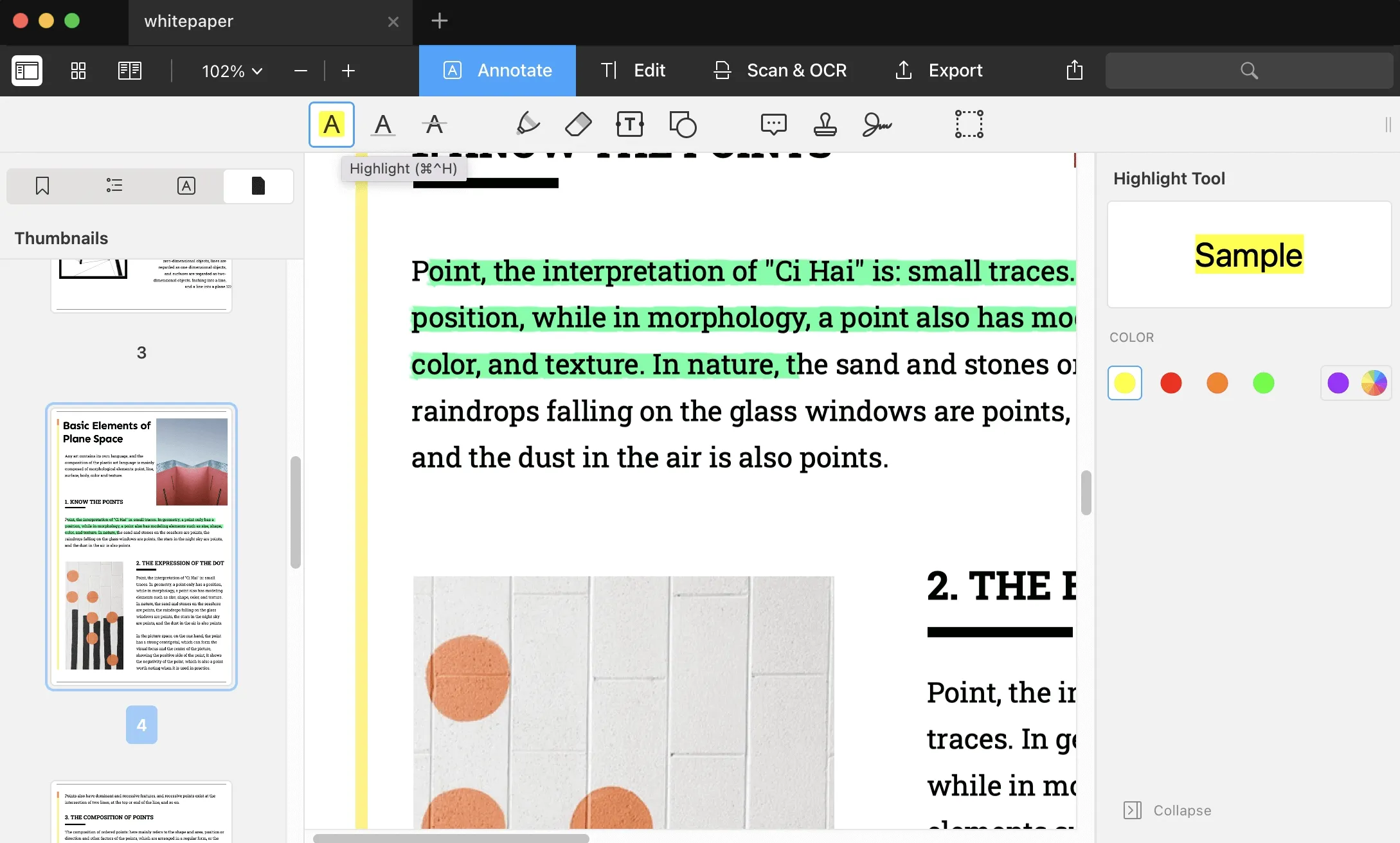Click the Scan & OCR button
1400x843 pixels.
click(x=779, y=70)
